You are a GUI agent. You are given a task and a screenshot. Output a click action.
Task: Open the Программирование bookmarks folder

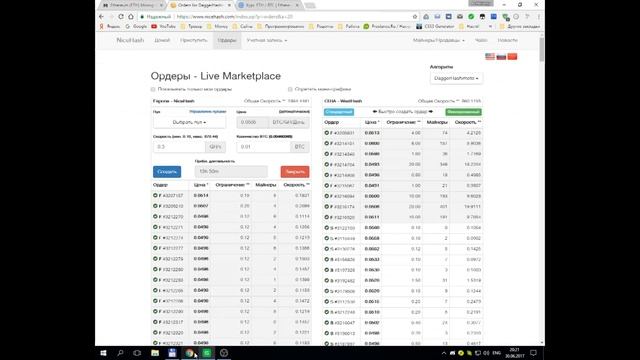coord(280,26)
